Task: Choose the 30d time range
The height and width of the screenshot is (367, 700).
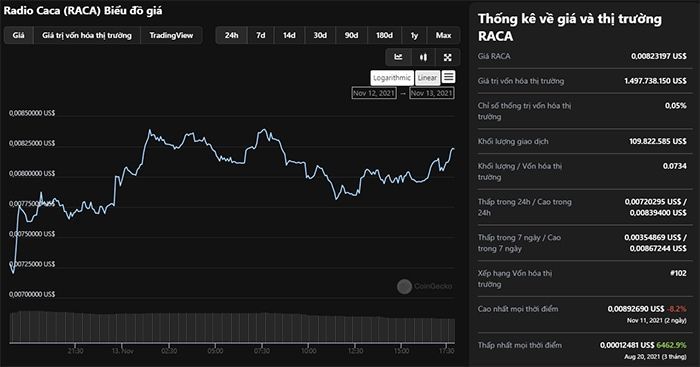Action: pyautogui.click(x=320, y=35)
